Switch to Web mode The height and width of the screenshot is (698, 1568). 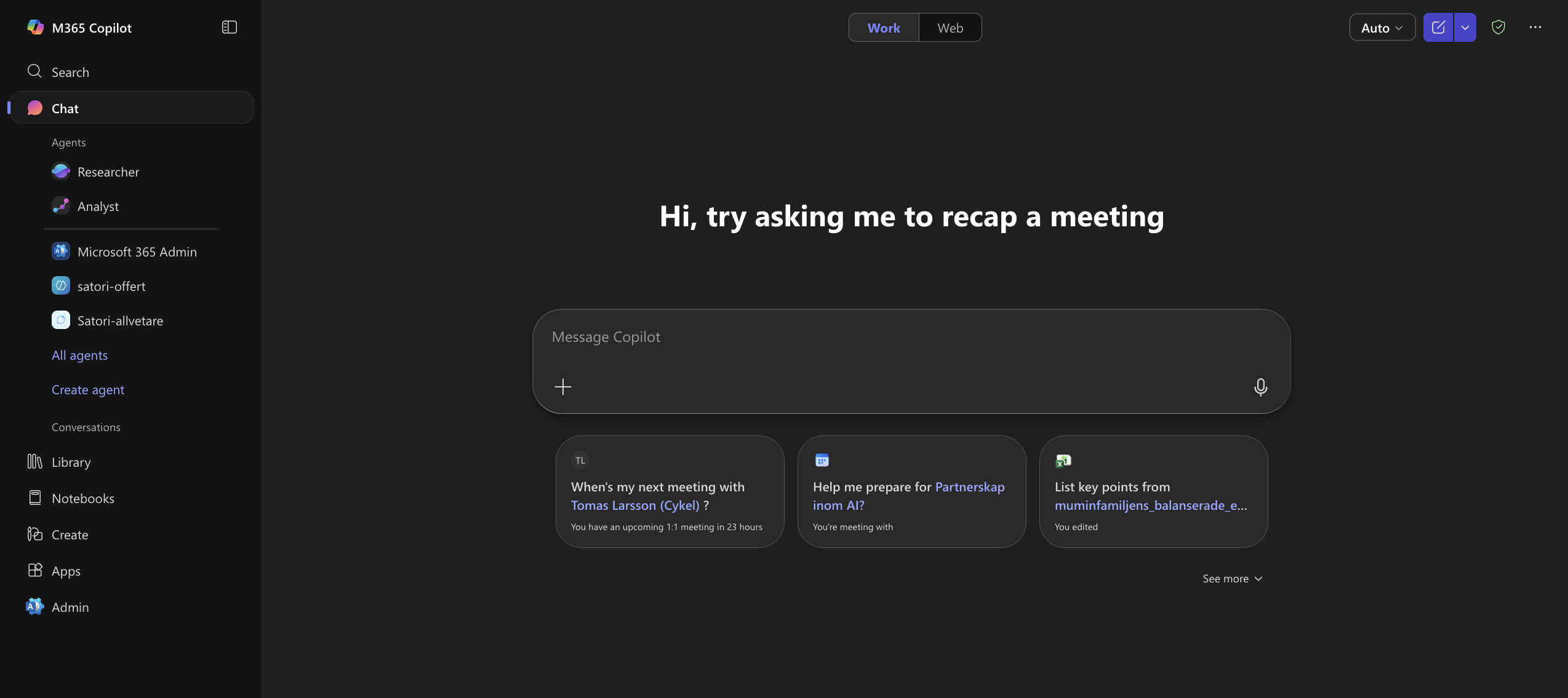click(x=950, y=28)
